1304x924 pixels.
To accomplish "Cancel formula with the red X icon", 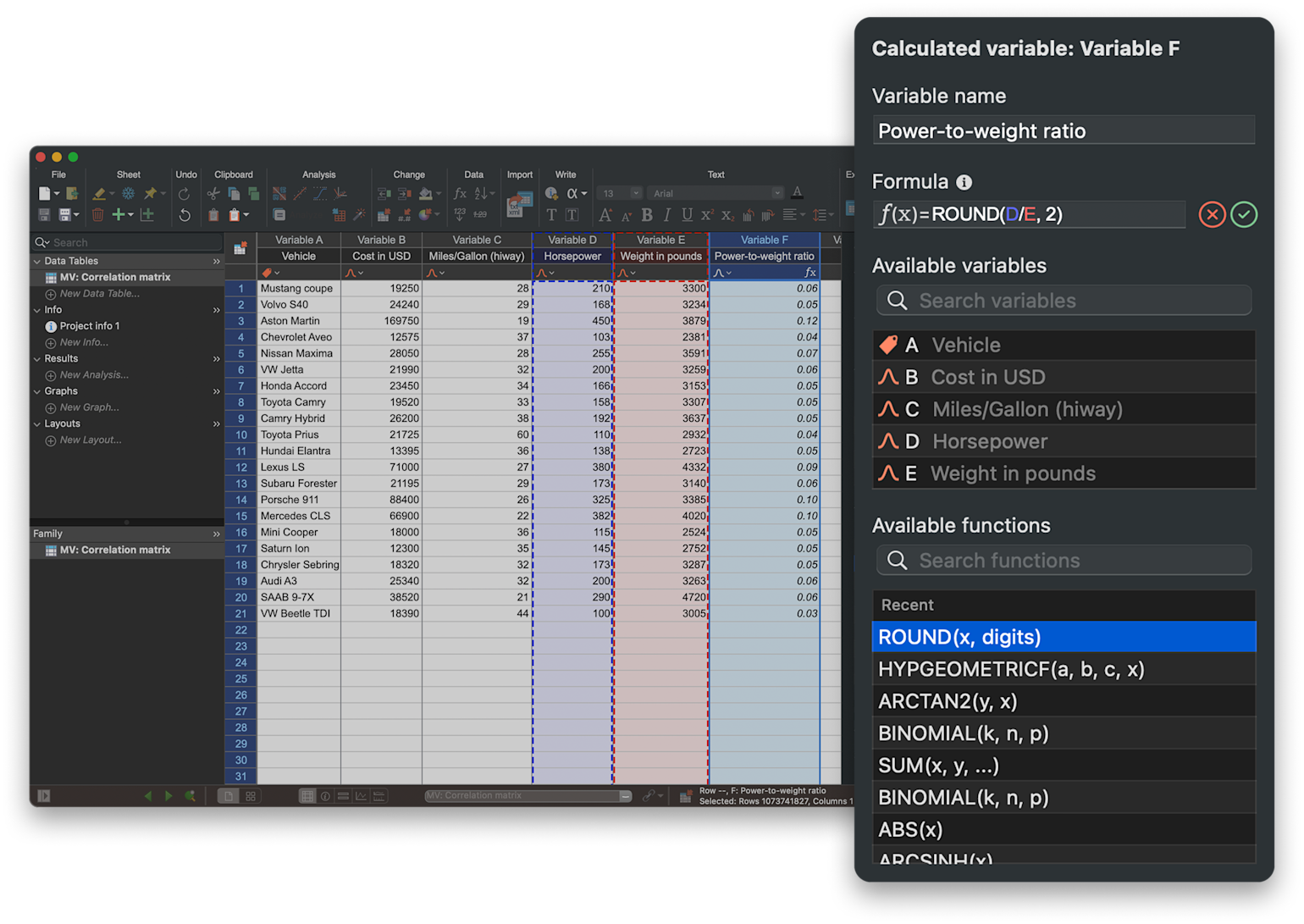I will point(1212,215).
